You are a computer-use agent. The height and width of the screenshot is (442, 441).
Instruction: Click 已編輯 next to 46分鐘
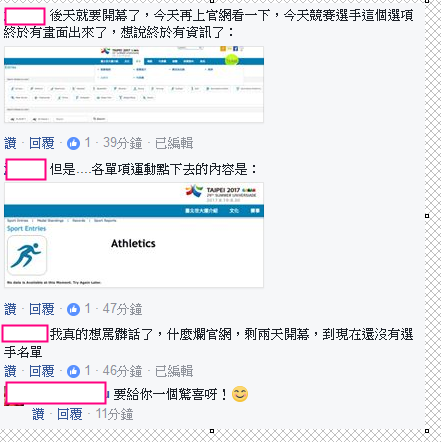pos(174,371)
